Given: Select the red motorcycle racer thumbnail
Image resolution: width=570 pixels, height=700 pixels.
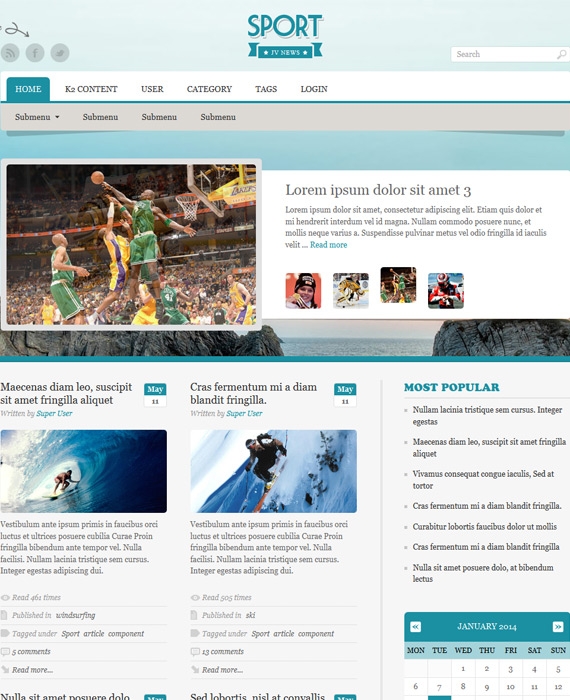Looking at the screenshot, I should (x=446, y=291).
